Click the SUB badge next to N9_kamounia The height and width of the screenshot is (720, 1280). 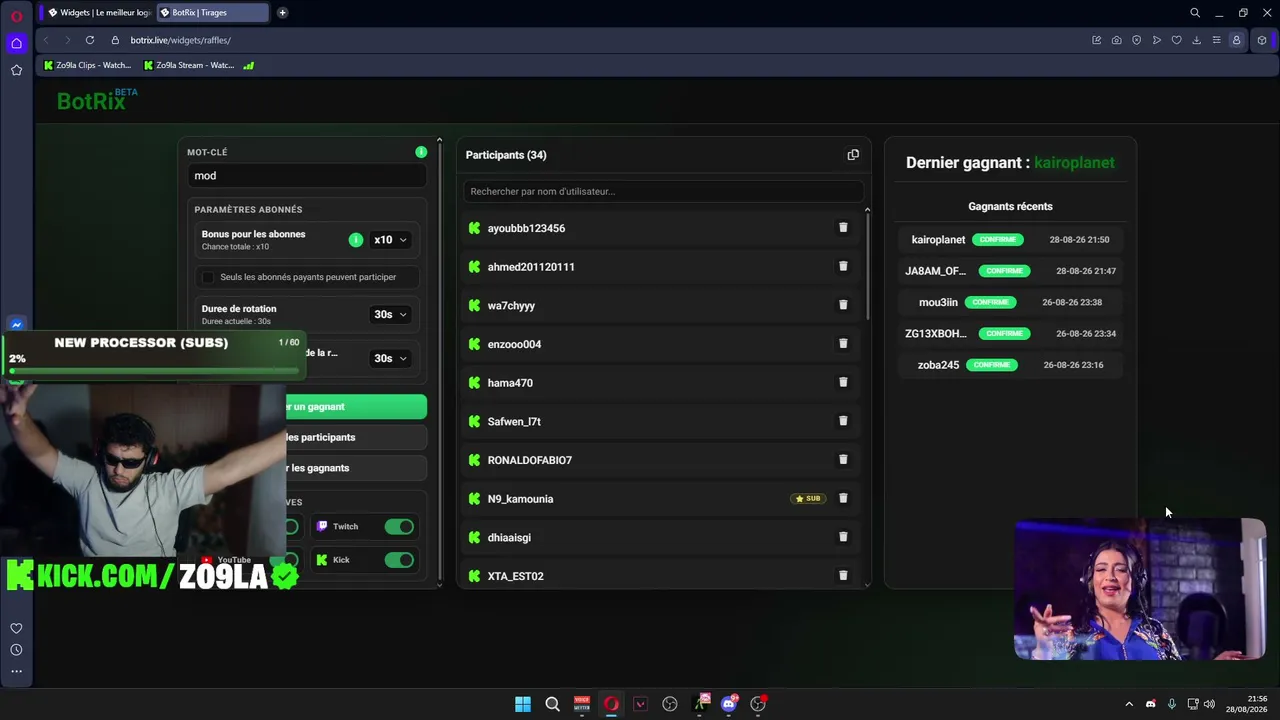click(808, 498)
